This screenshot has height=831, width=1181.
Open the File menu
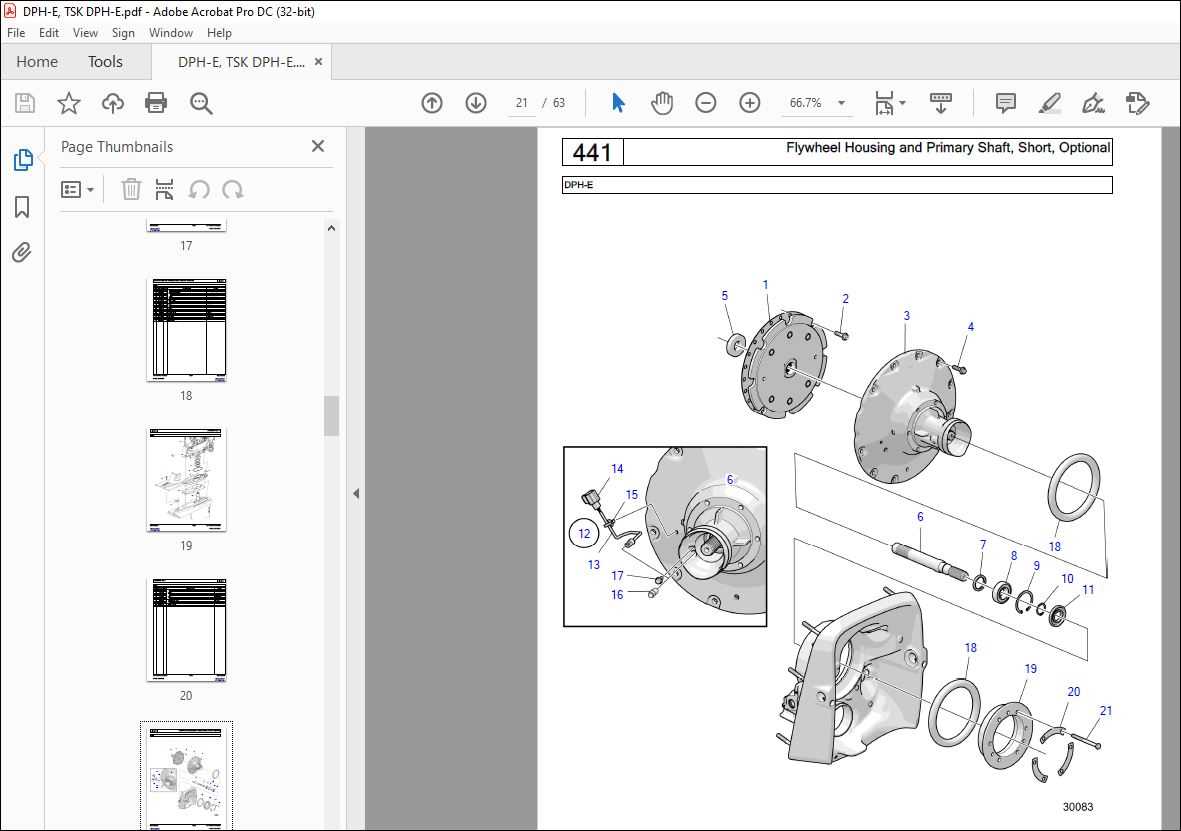tap(16, 33)
